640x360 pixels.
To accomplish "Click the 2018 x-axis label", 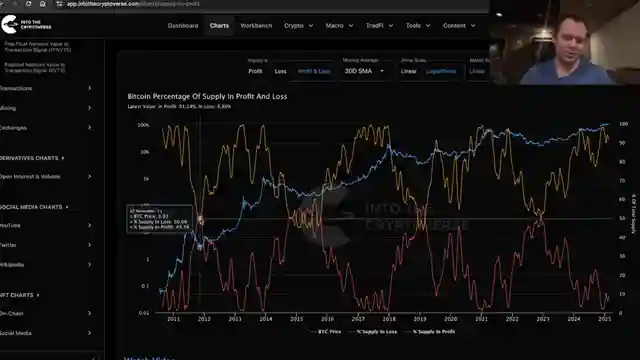I will point(389,319).
